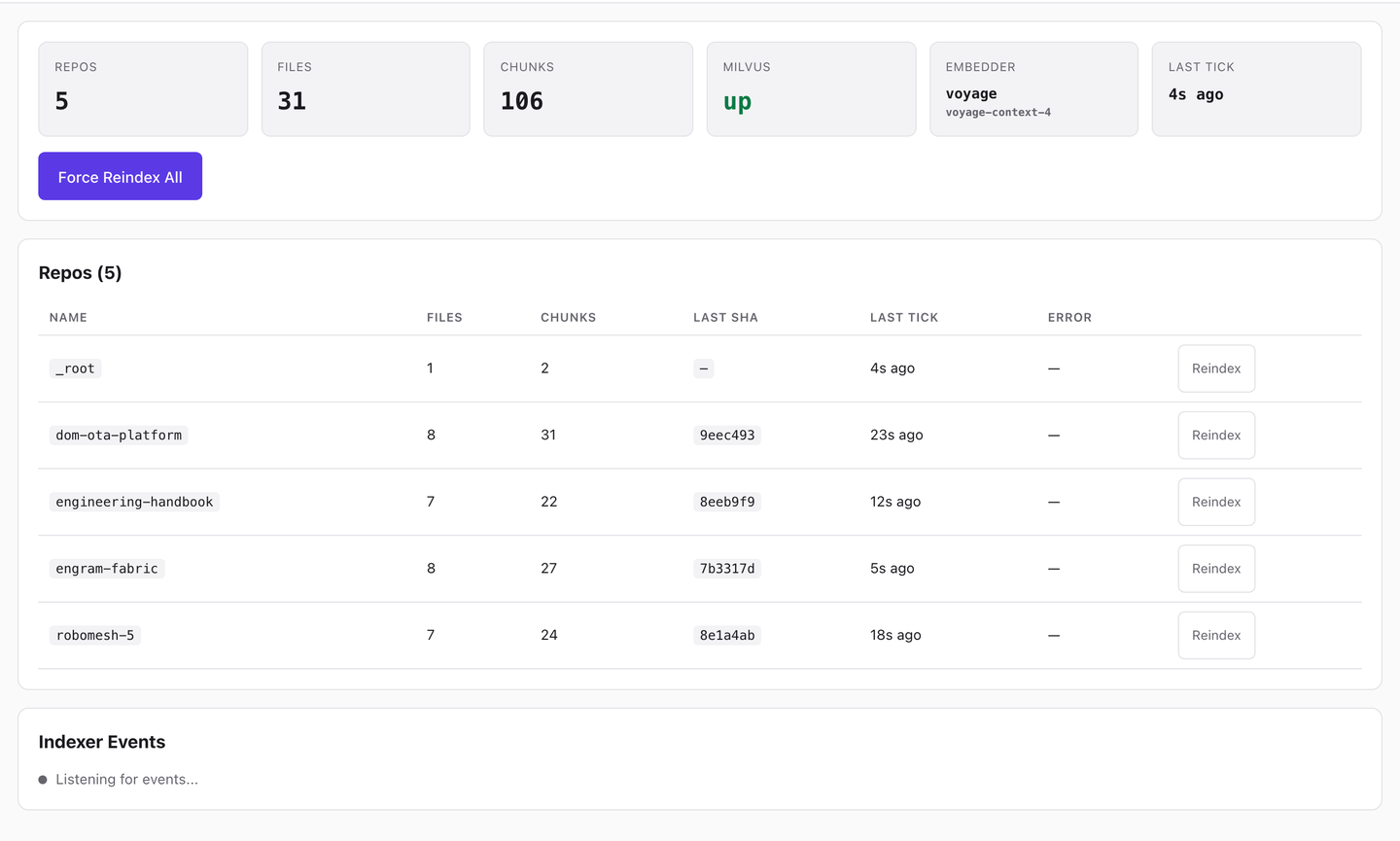Reindex the robomesh-5 repo
The width and height of the screenshot is (1400, 841).
[1216, 635]
